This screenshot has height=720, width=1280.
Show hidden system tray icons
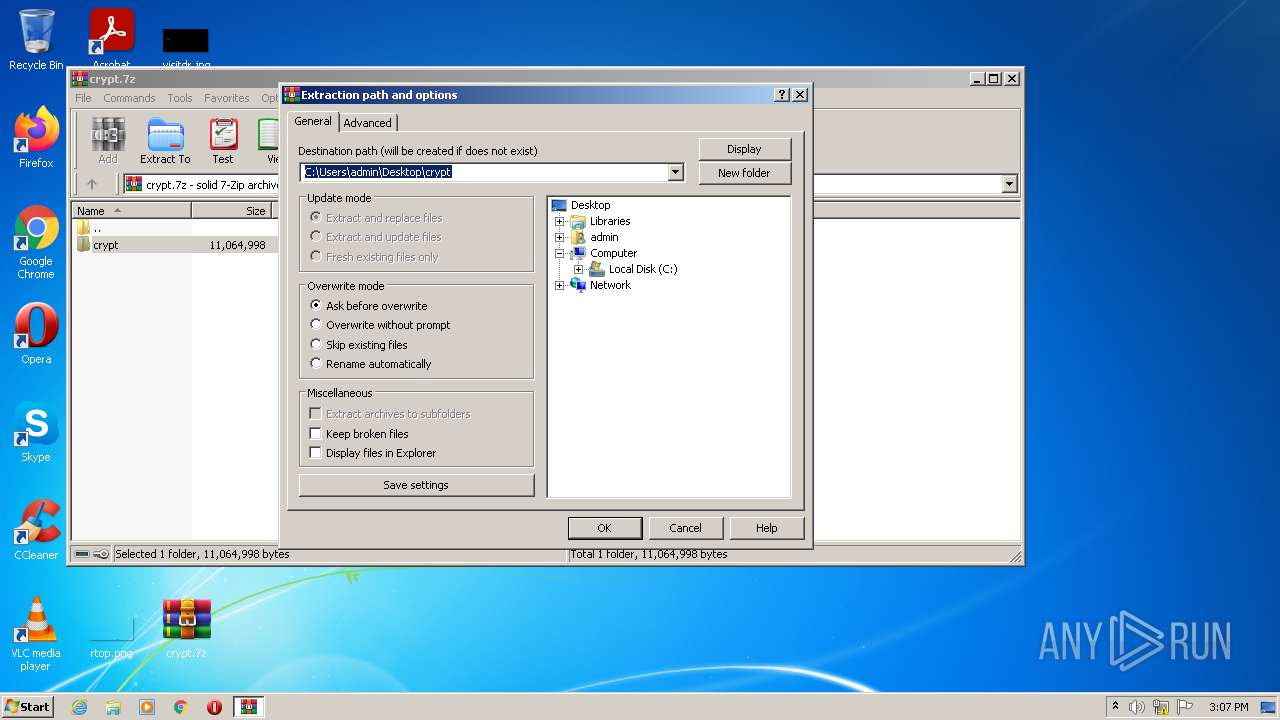(1115, 707)
